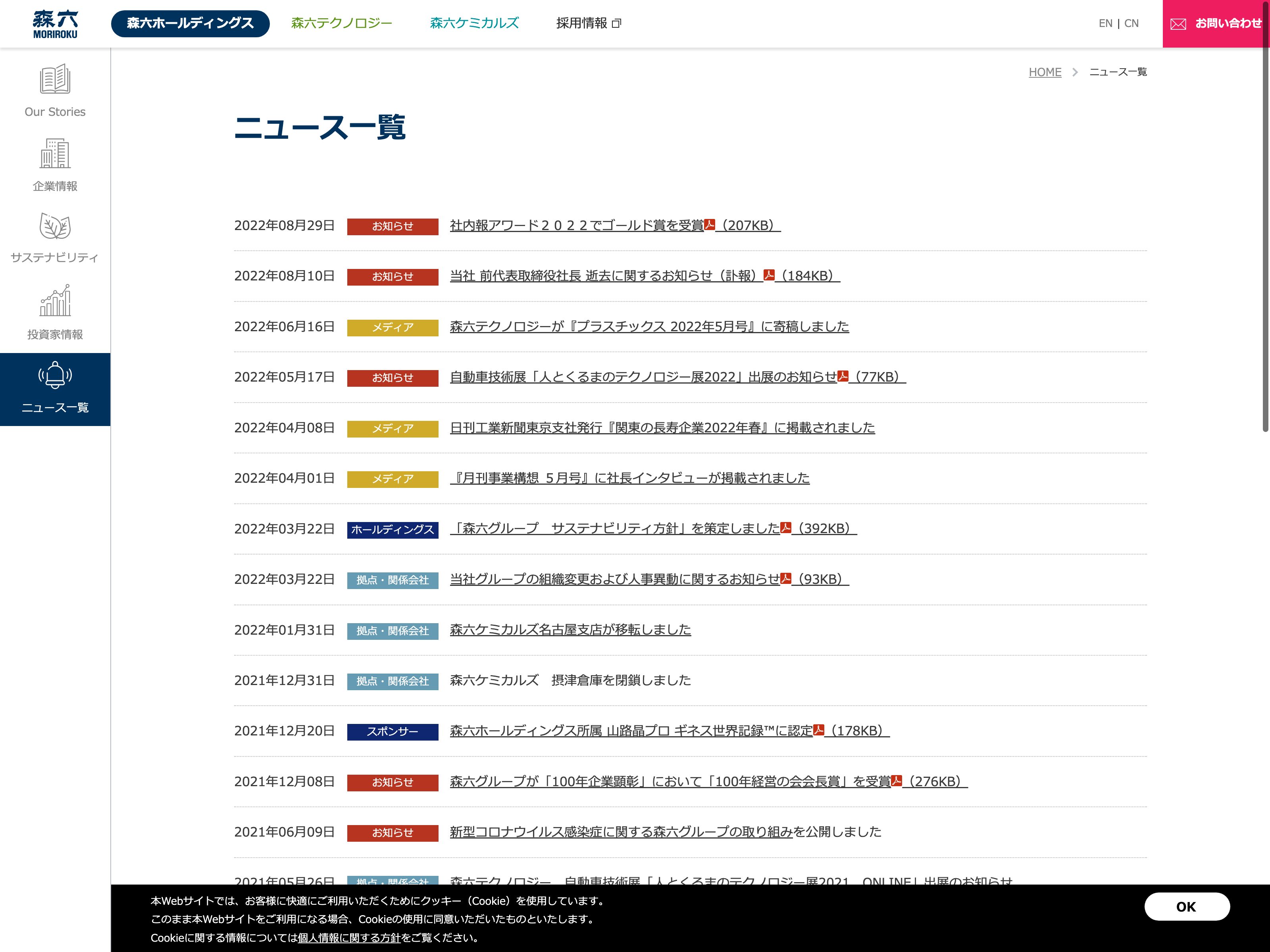This screenshot has height=952, width=1270.
Task: Open the 個人情報に関する方針 link
Action: pyautogui.click(x=349, y=938)
